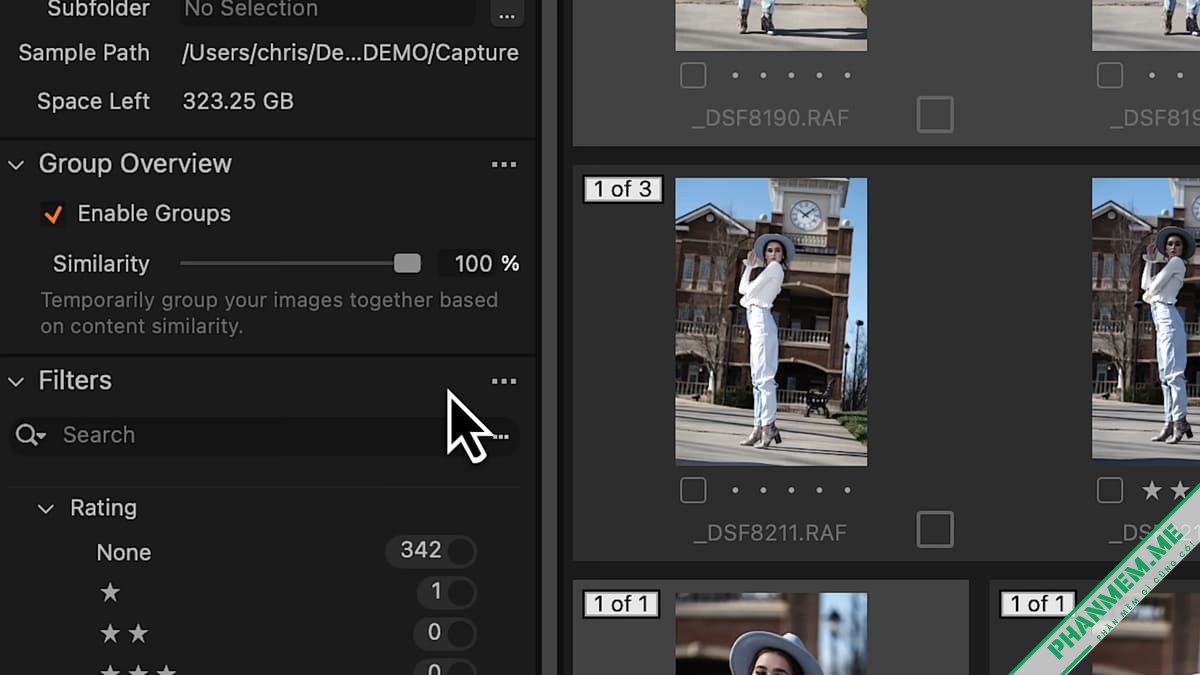Click the _DSF8190.RAF file name

click(770, 118)
